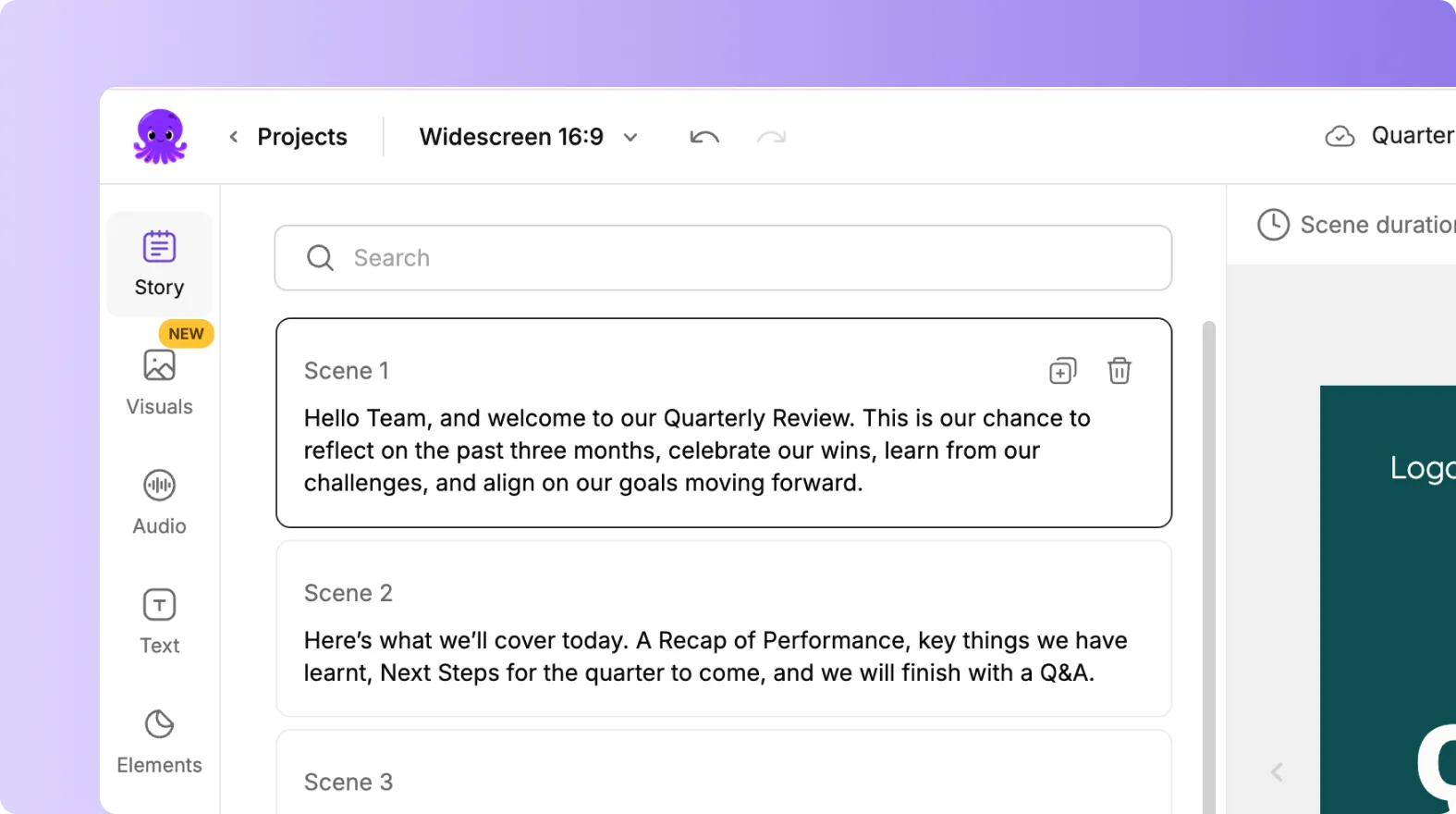Click the undo arrow icon
This screenshot has width=1456, height=814.
[704, 138]
